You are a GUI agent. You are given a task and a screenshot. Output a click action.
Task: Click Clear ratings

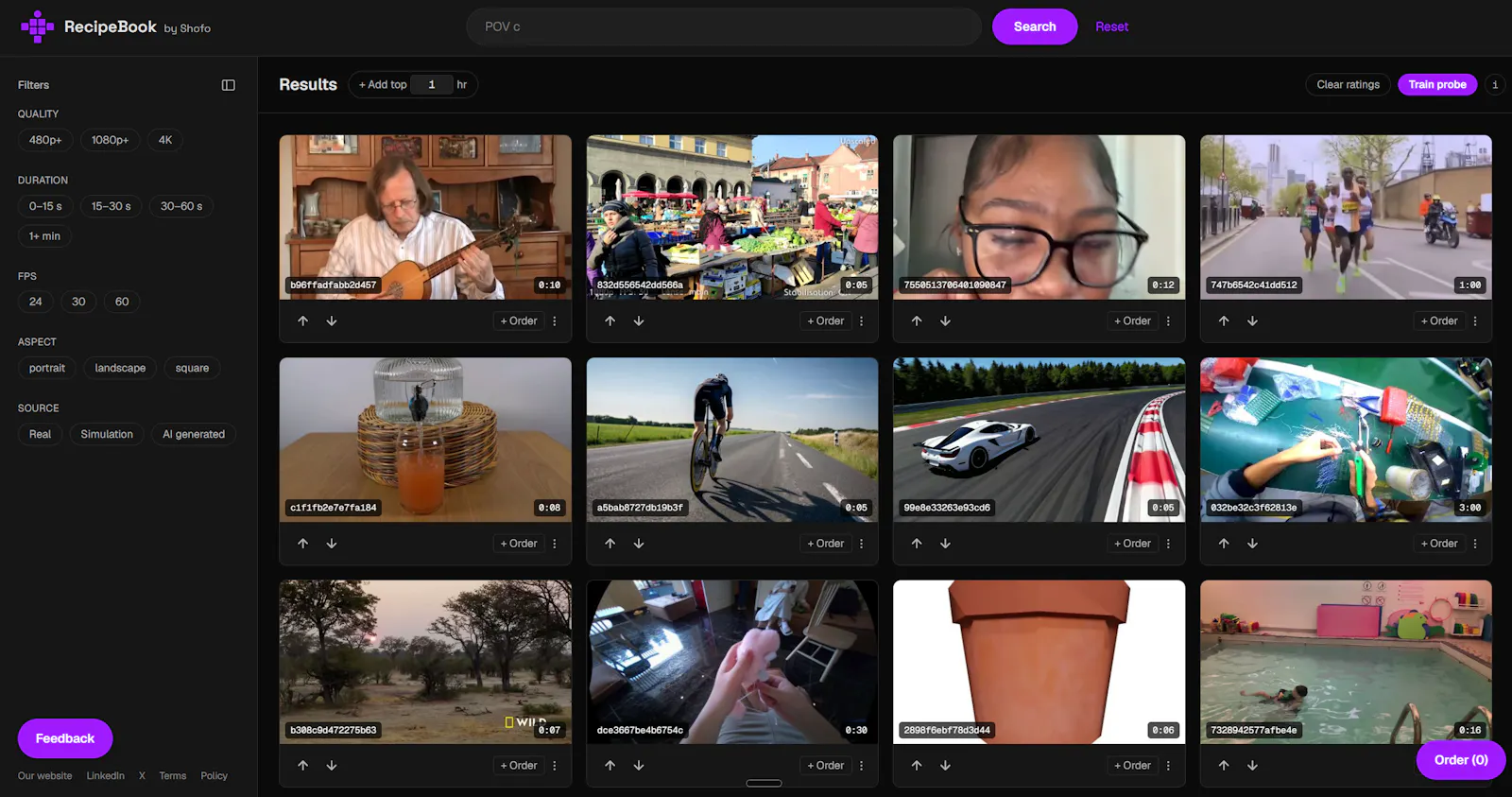pos(1348,85)
